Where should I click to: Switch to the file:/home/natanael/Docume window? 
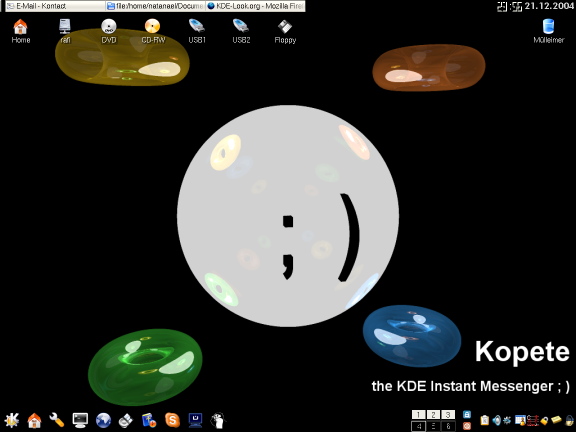click(x=155, y=6)
